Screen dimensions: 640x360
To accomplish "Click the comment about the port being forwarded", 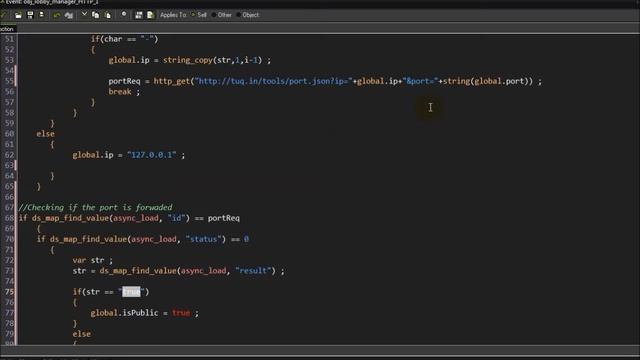I will (x=96, y=207).
